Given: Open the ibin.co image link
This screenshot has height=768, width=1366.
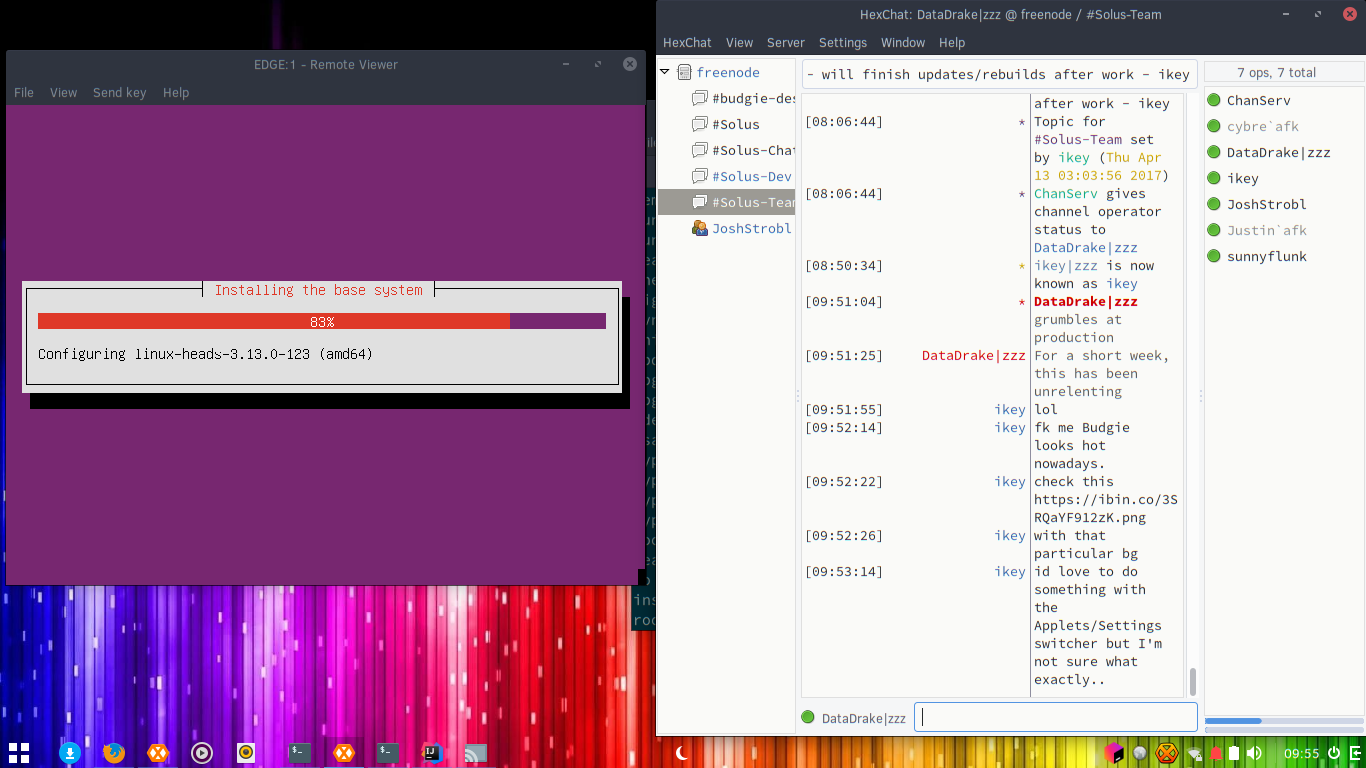Looking at the screenshot, I should coord(1106,508).
